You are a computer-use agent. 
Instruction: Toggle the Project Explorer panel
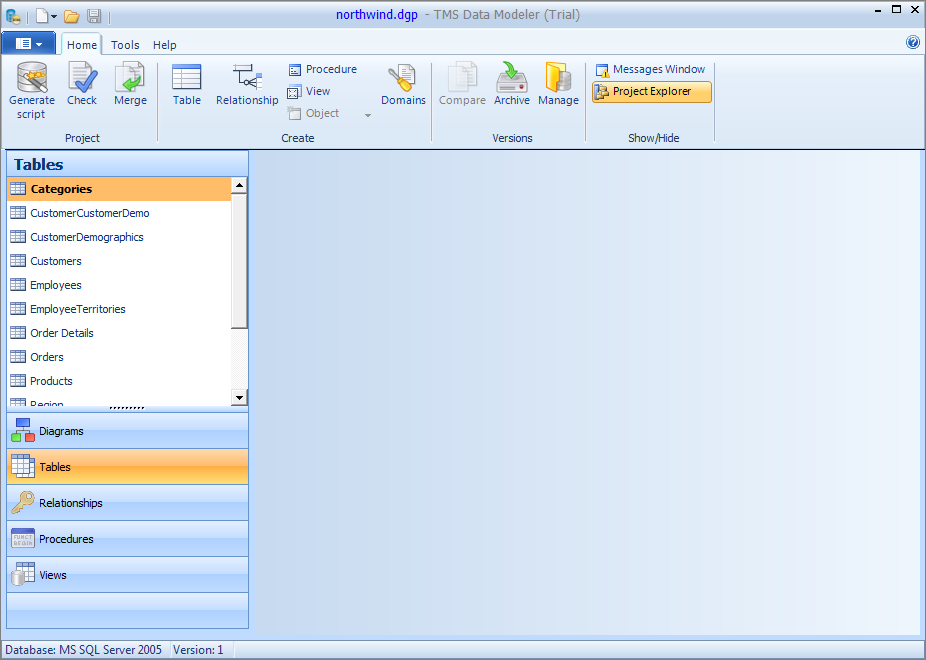point(652,92)
